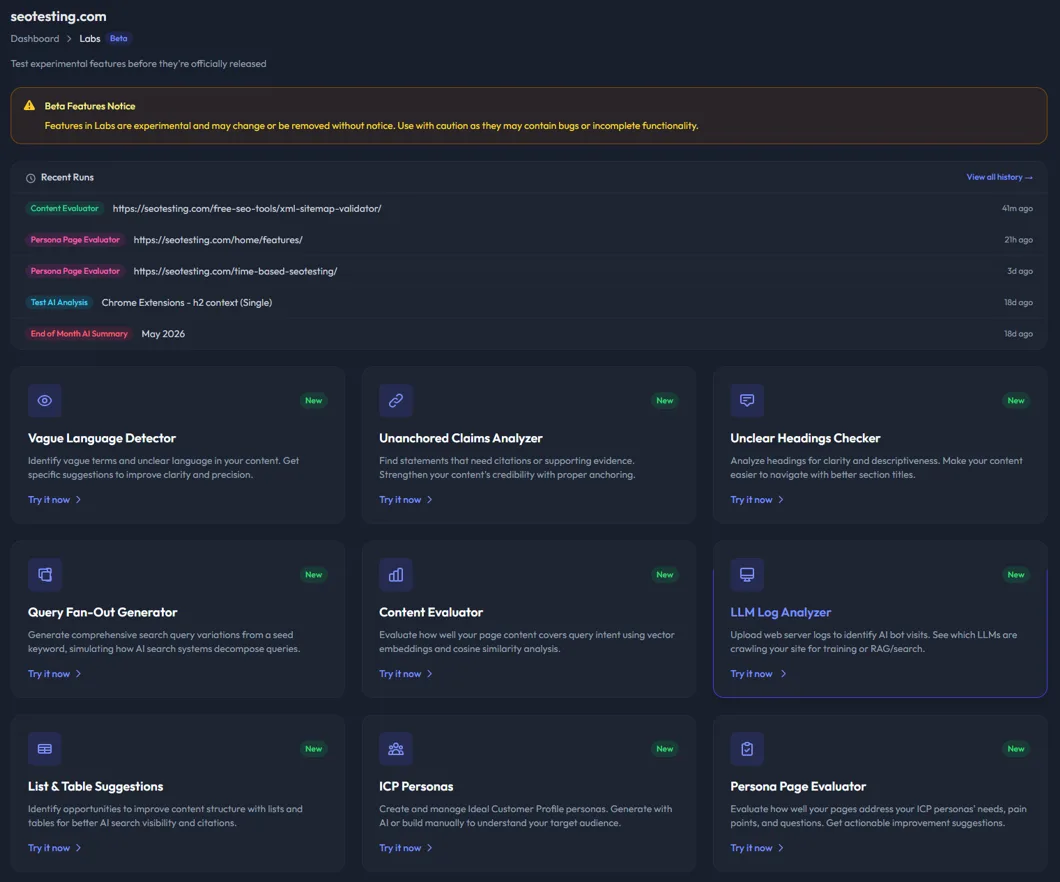Click the seotesting.com site title
This screenshot has width=1060, height=882.
[x=58, y=16]
